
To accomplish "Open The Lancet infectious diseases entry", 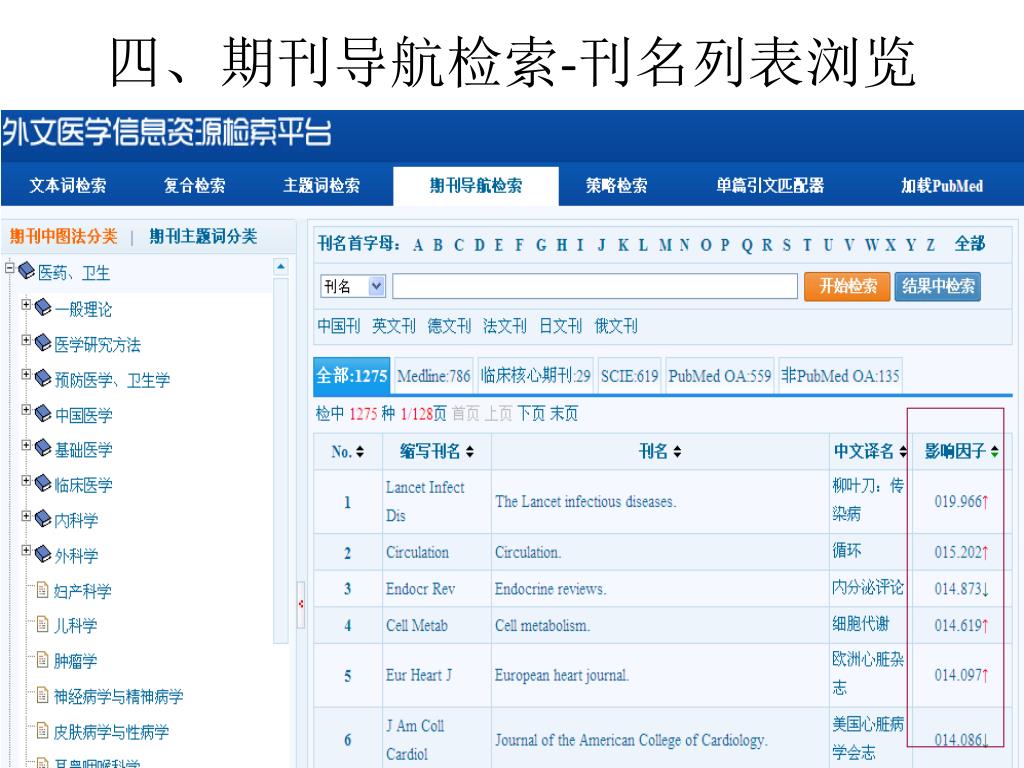I will (x=585, y=502).
